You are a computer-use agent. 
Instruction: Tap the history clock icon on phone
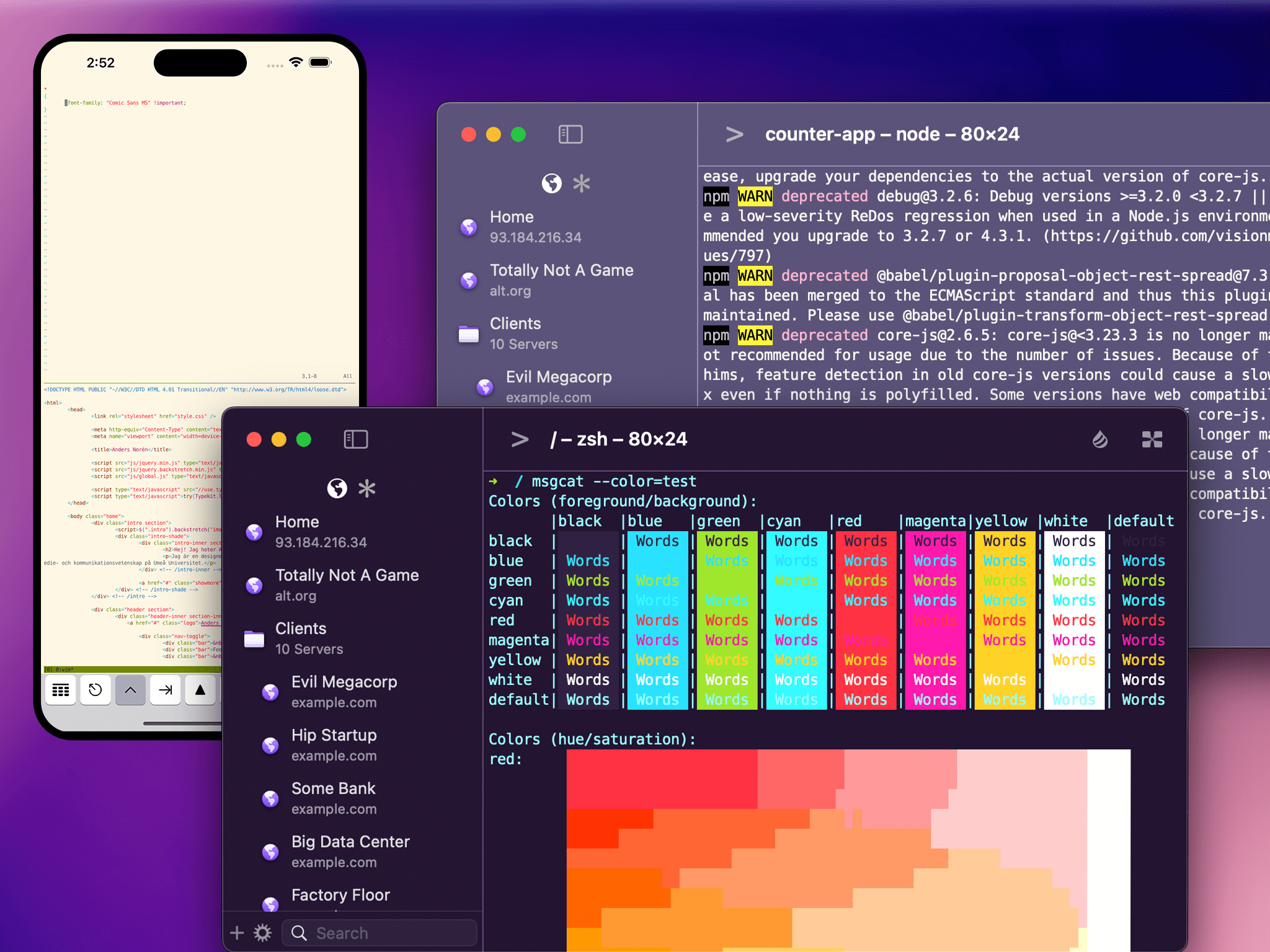95,690
